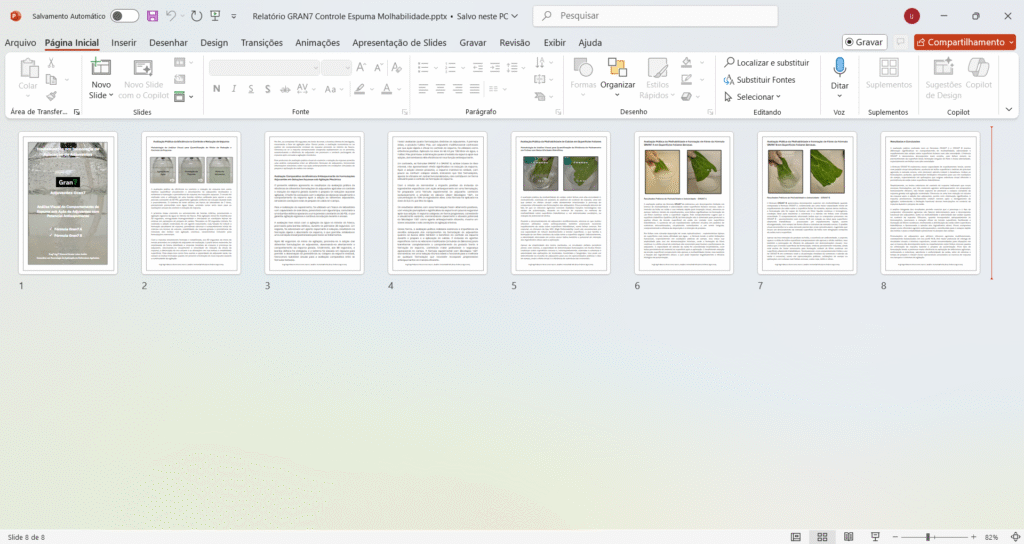Click the Redo icon in title bar

click(x=196, y=16)
